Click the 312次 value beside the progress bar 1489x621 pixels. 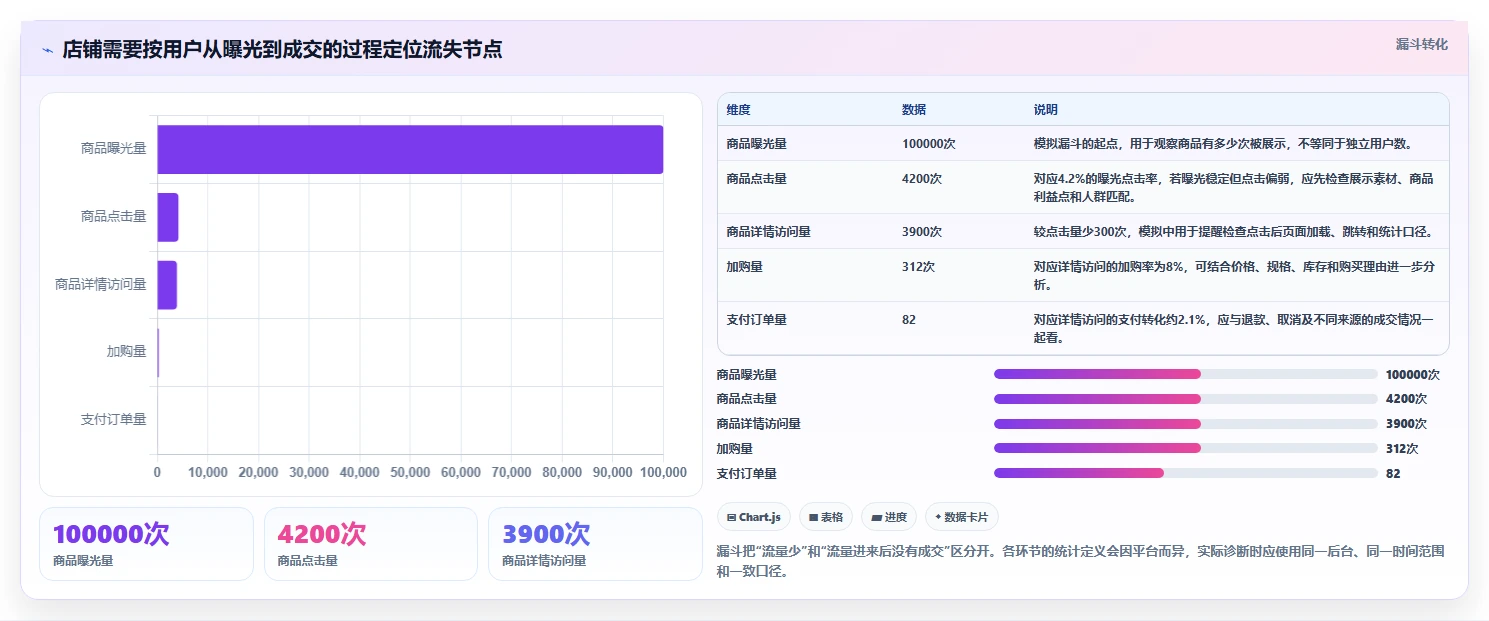tap(1402, 449)
